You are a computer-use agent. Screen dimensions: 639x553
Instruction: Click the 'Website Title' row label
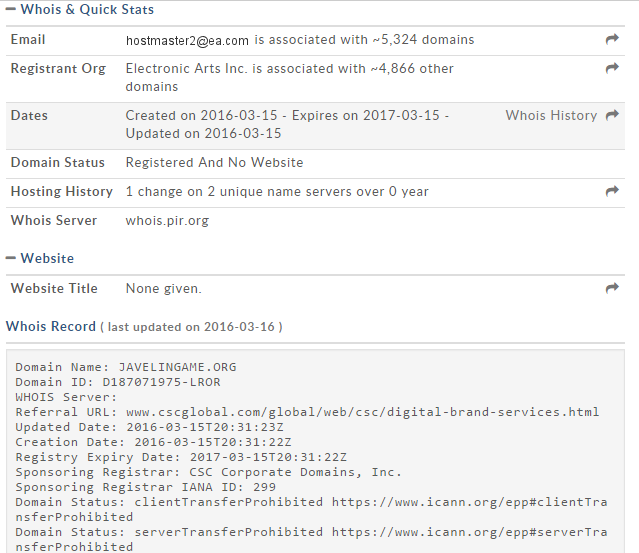click(54, 289)
